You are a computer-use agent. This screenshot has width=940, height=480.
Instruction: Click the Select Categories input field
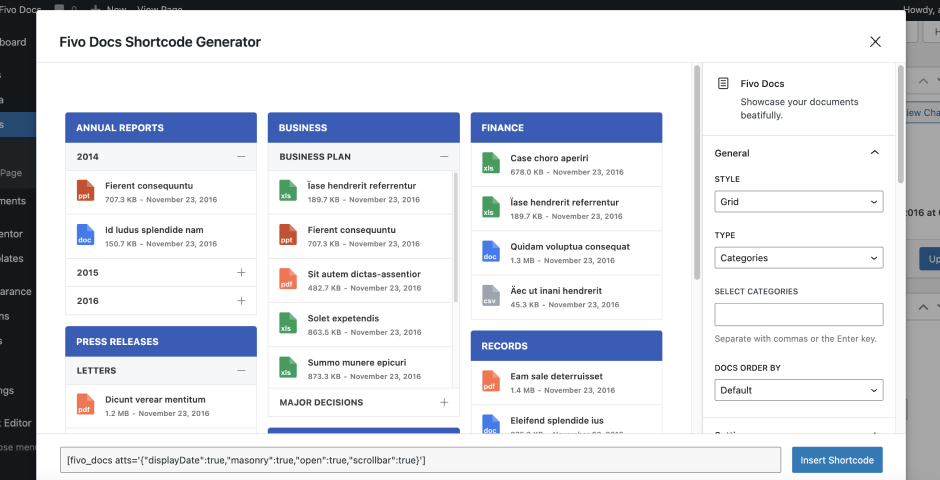(x=799, y=315)
